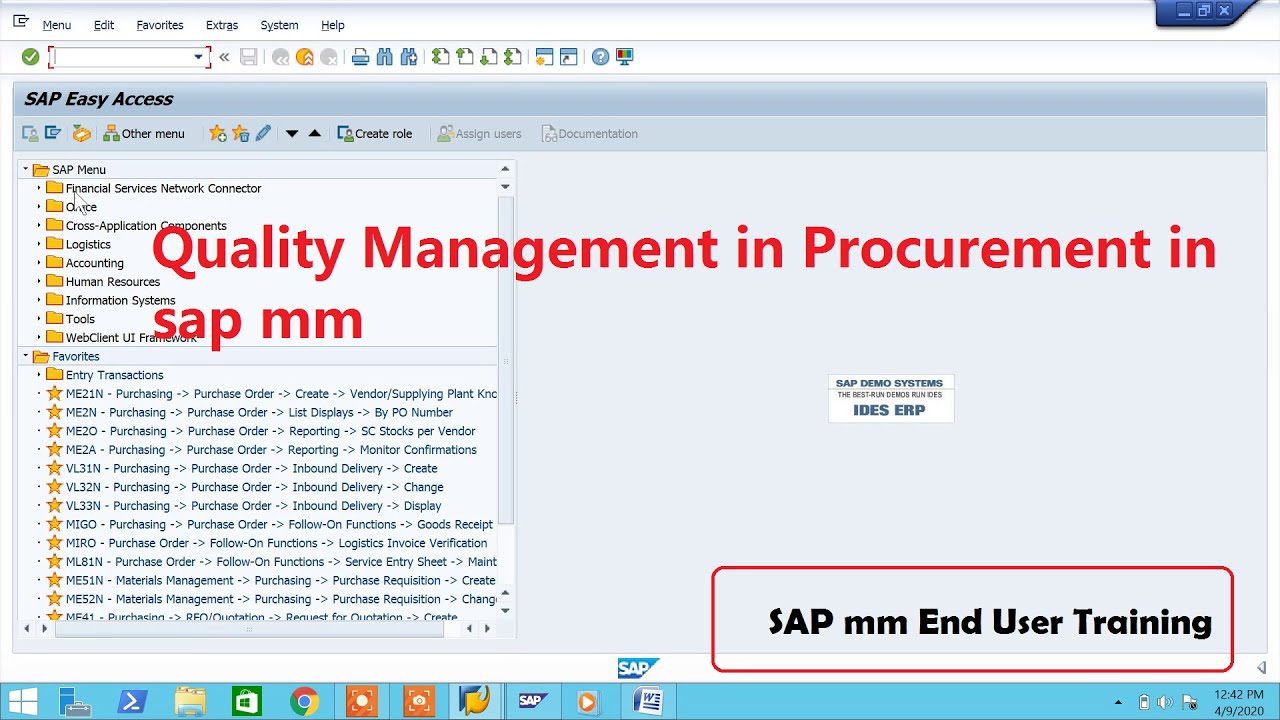Click the Generate Shortcut icon
1280x720 pixels.
[568, 57]
